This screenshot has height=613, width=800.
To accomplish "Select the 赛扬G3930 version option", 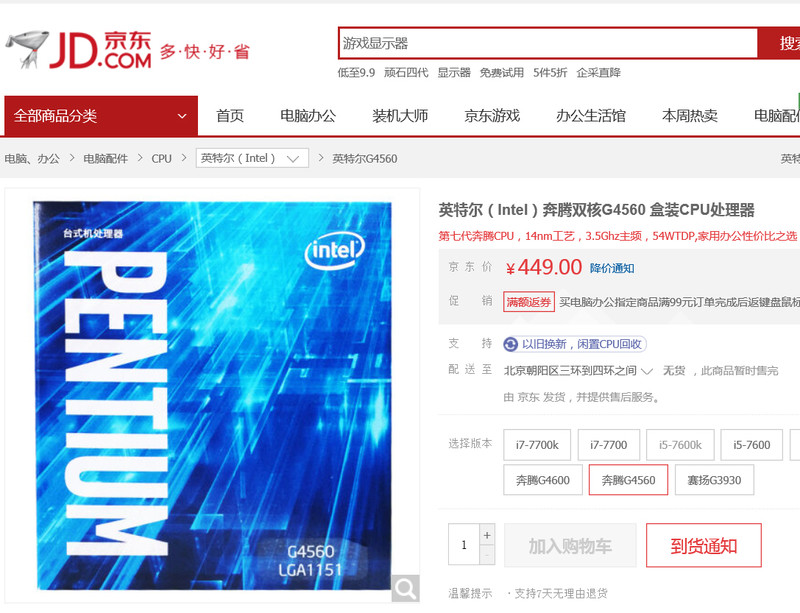I will click(714, 480).
